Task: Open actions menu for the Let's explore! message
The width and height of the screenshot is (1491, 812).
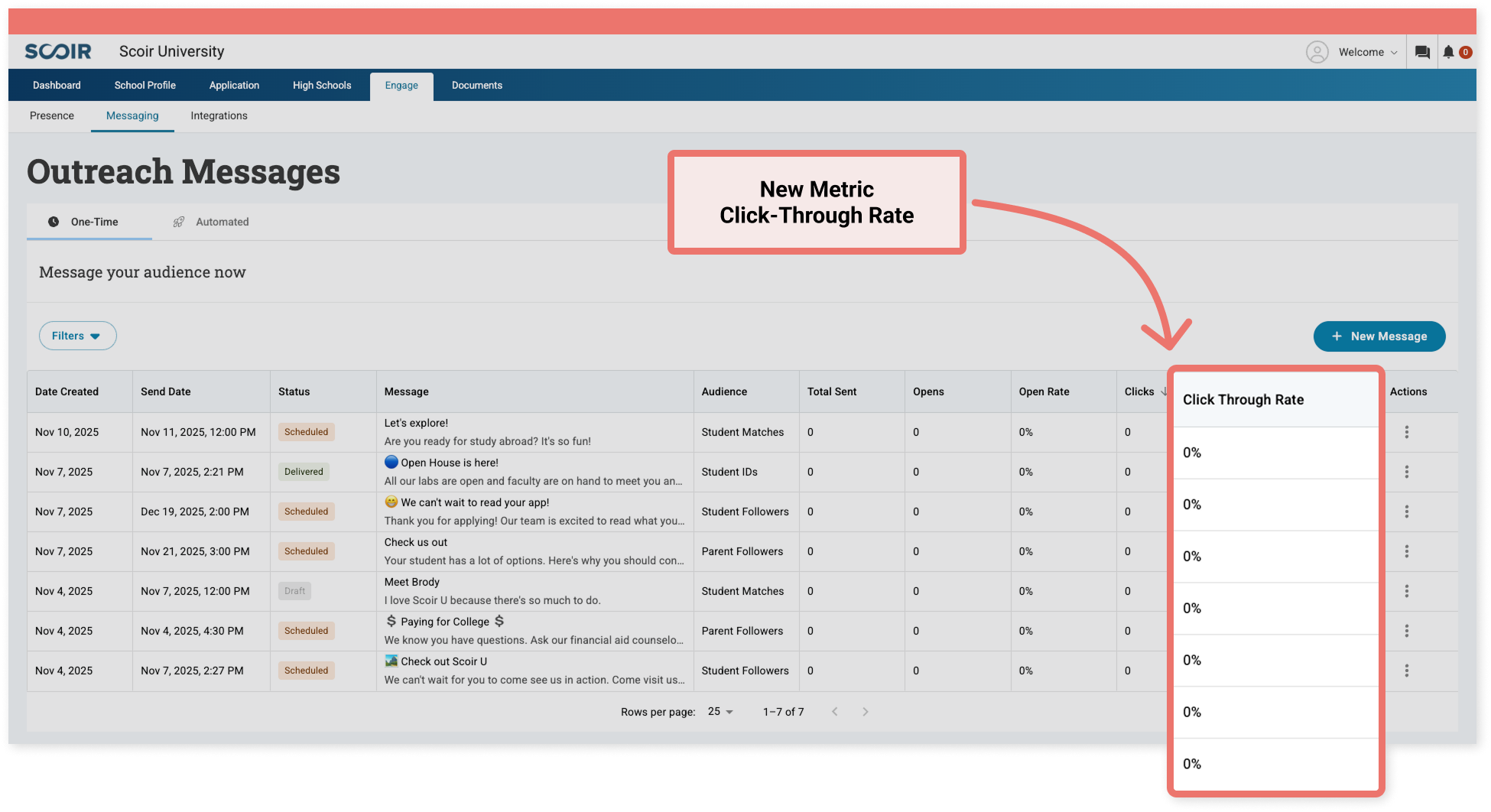Action: click(1407, 431)
